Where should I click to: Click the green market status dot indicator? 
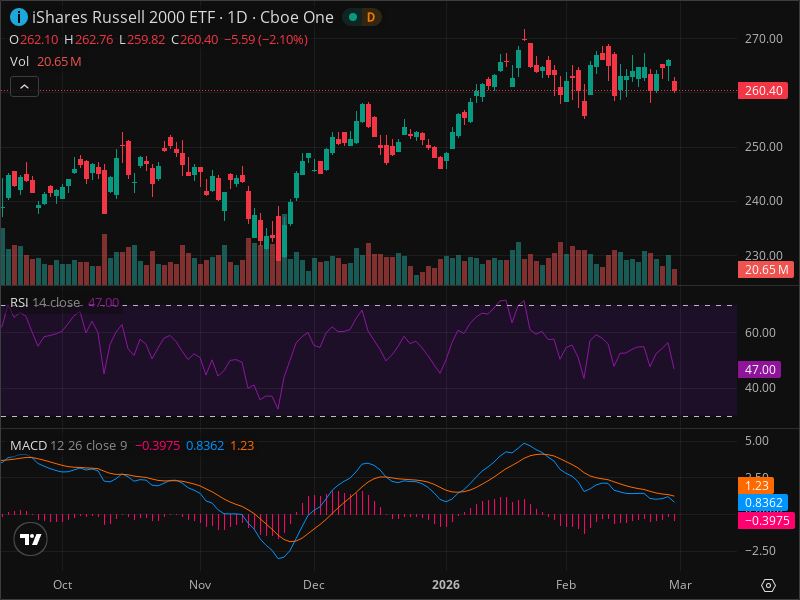[x=352, y=17]
